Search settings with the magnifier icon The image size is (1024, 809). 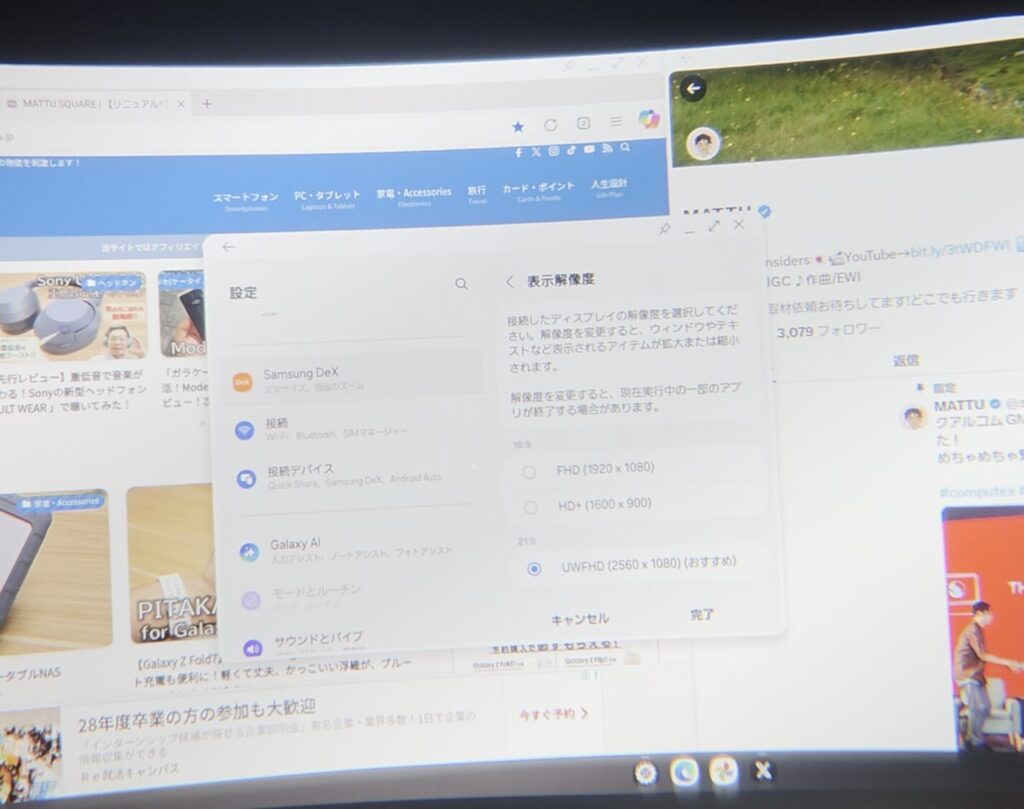coord(461,283)
